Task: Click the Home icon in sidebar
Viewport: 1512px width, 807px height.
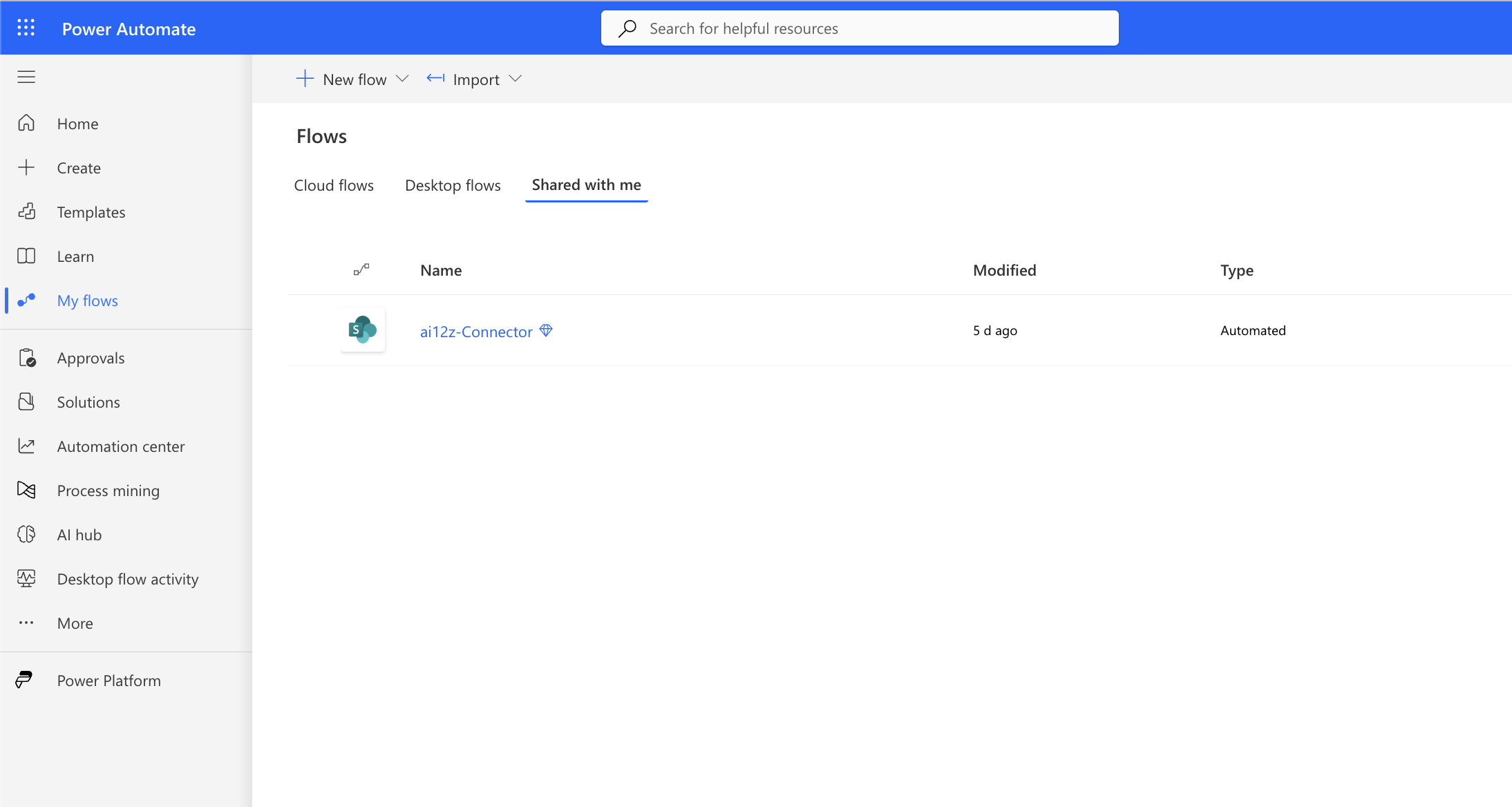Action: (26, 123)
